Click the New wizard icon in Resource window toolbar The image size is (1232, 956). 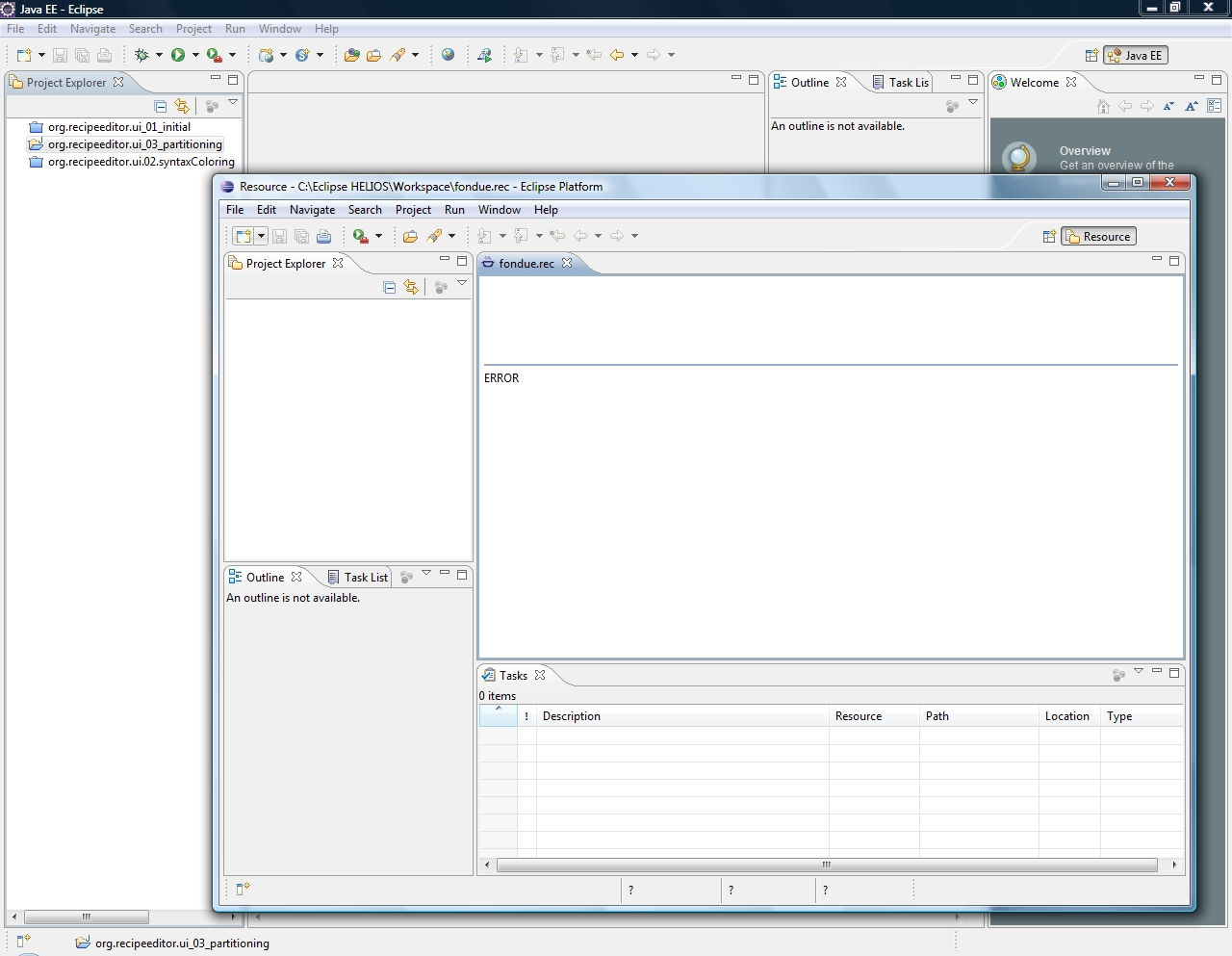[x=244, y=236]
